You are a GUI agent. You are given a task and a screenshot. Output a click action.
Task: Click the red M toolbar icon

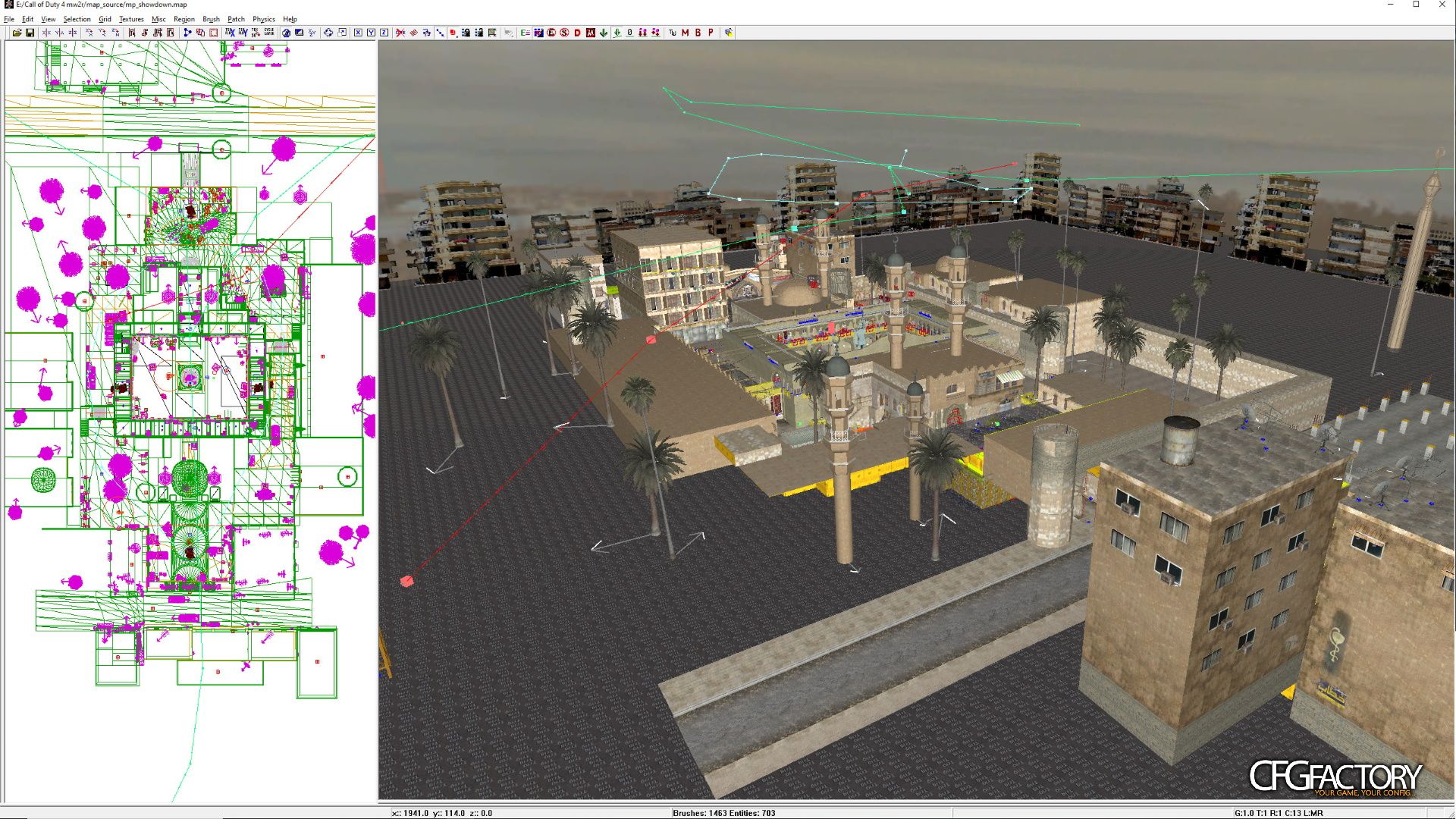tap(685, 33)
